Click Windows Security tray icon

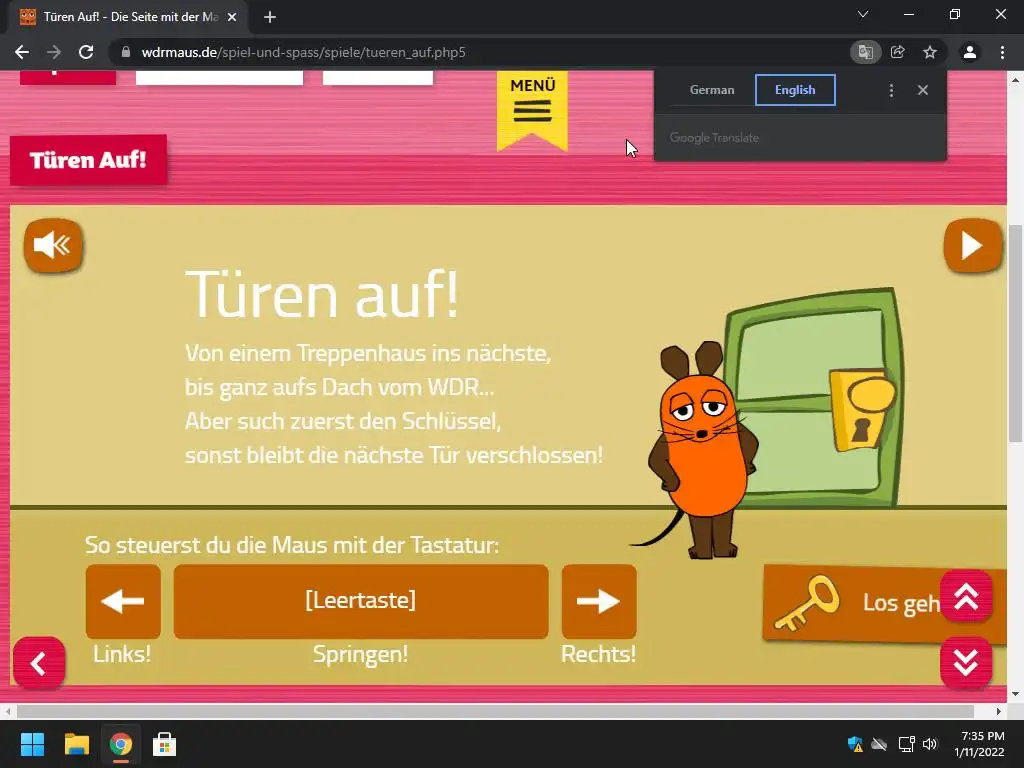click(855, 744)
